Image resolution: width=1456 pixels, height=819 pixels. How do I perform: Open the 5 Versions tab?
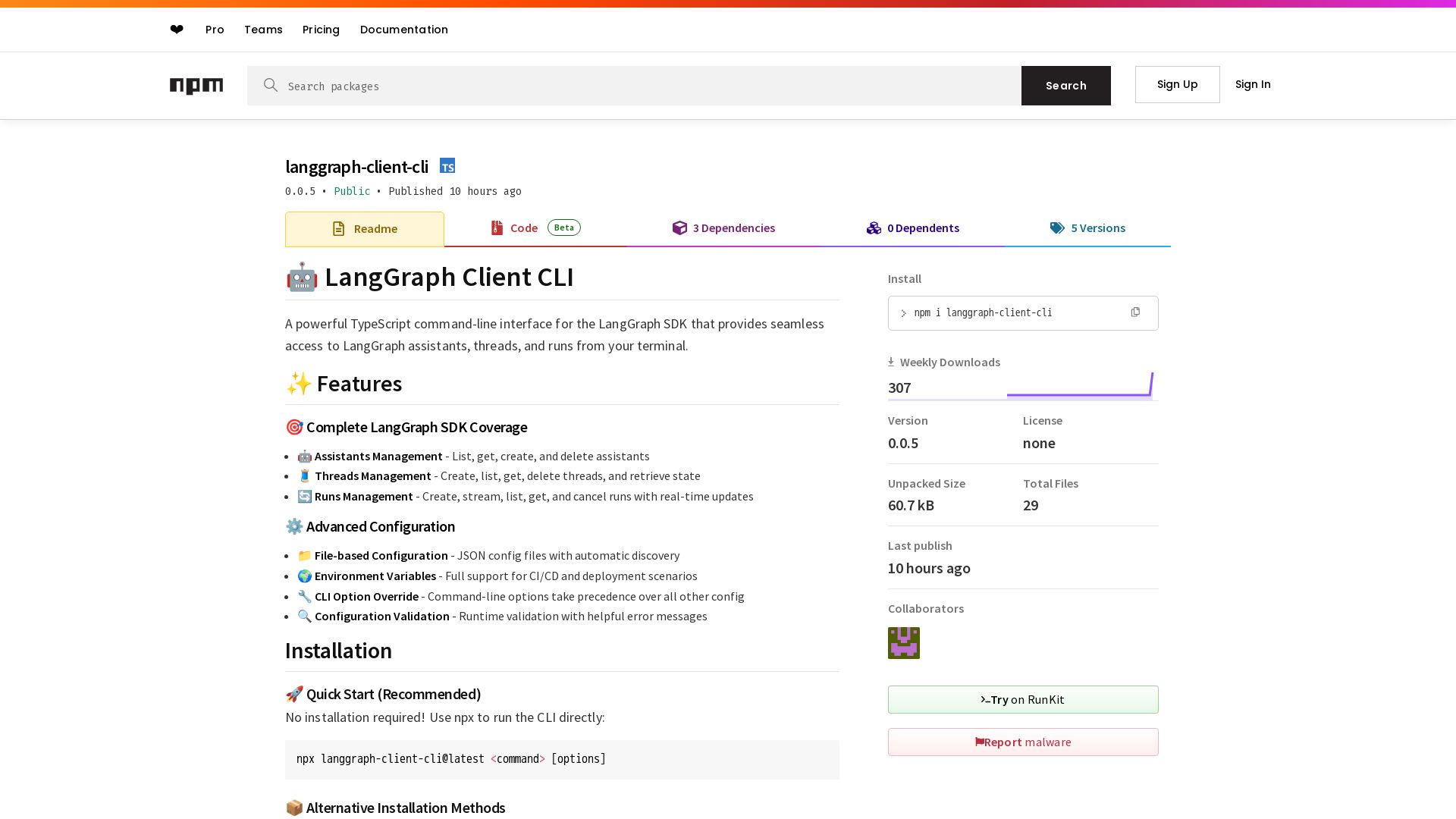(1087, 228)
